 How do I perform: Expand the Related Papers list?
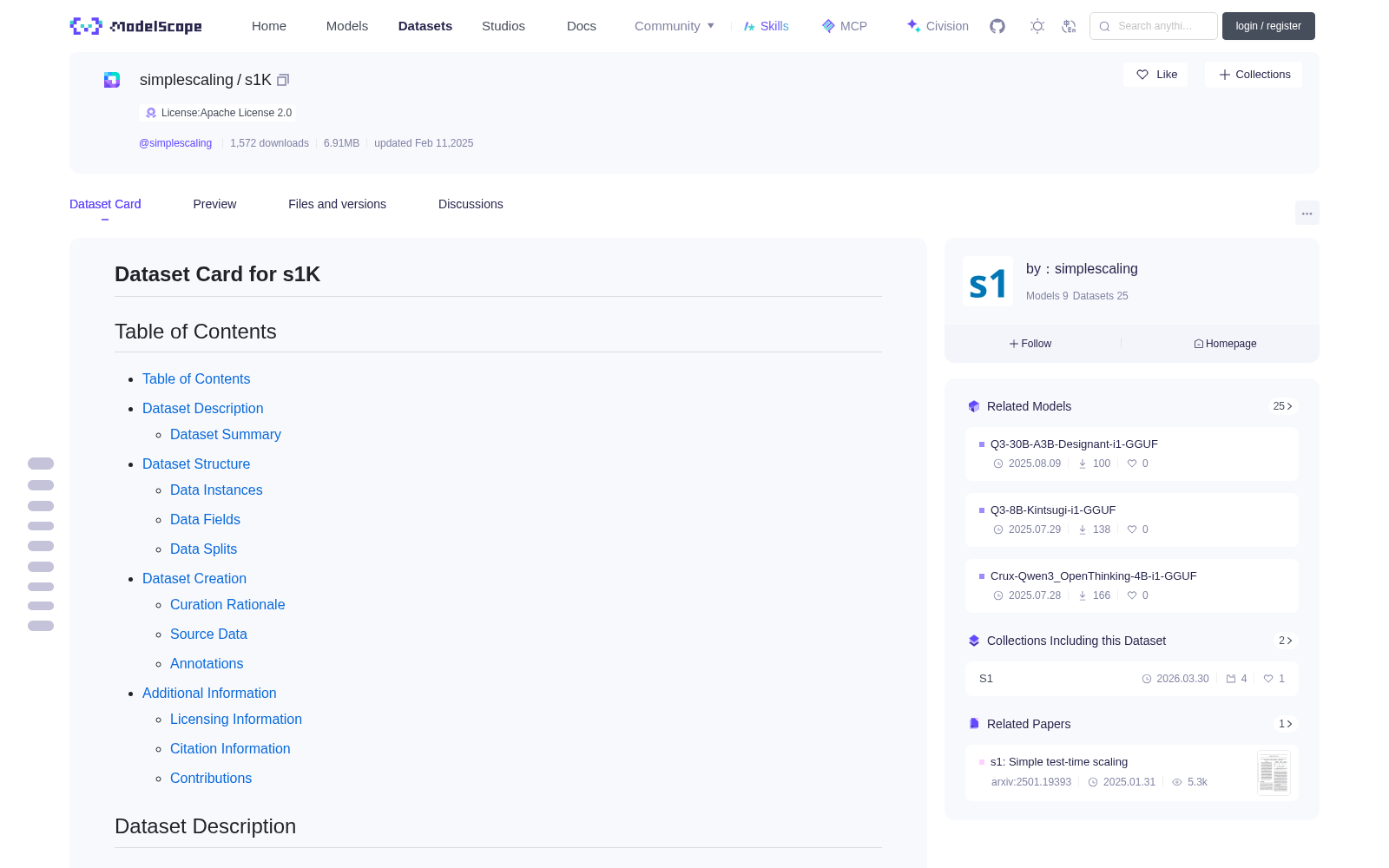1286,724
